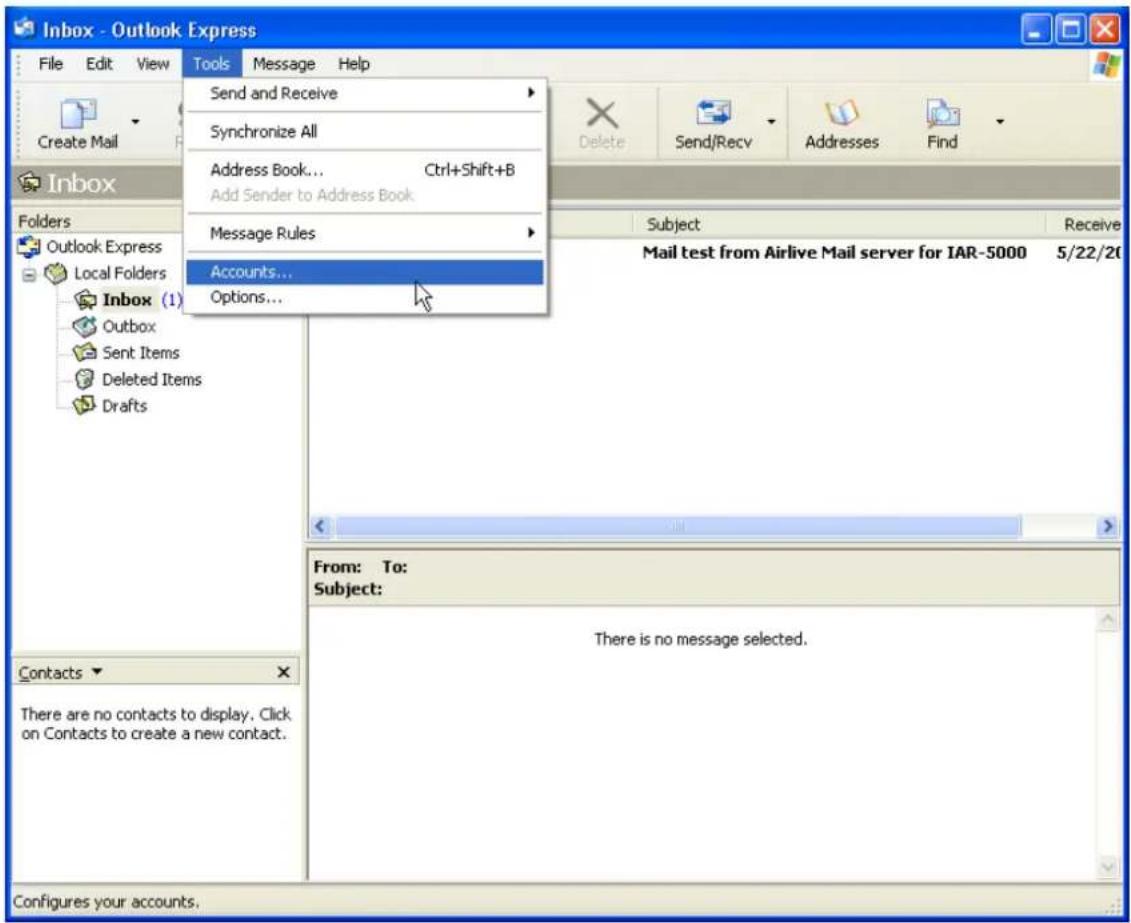
Task: Click the Deleted Items folder icon
Action: (x=84, y=379)
